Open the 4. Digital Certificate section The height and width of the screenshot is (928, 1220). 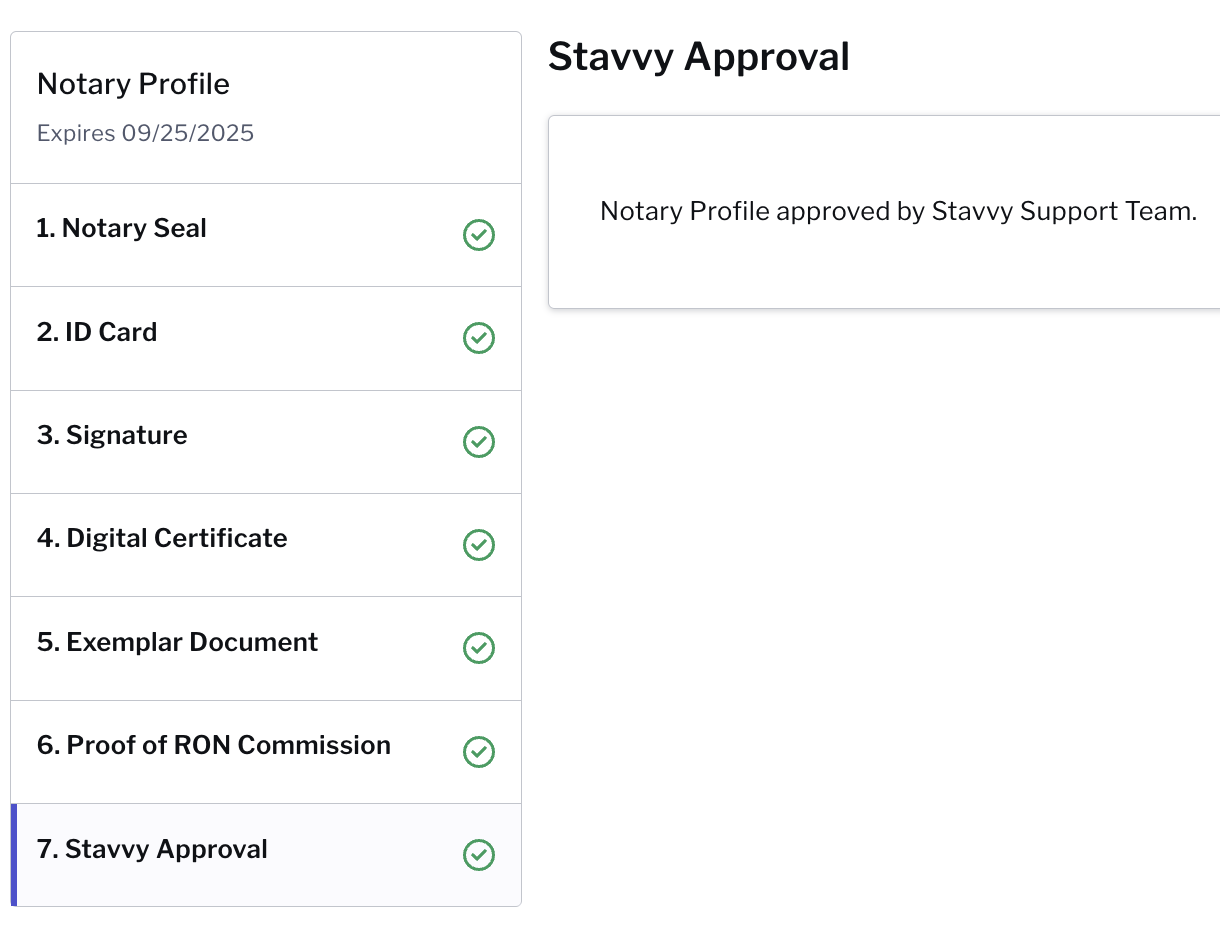(266, 545)
